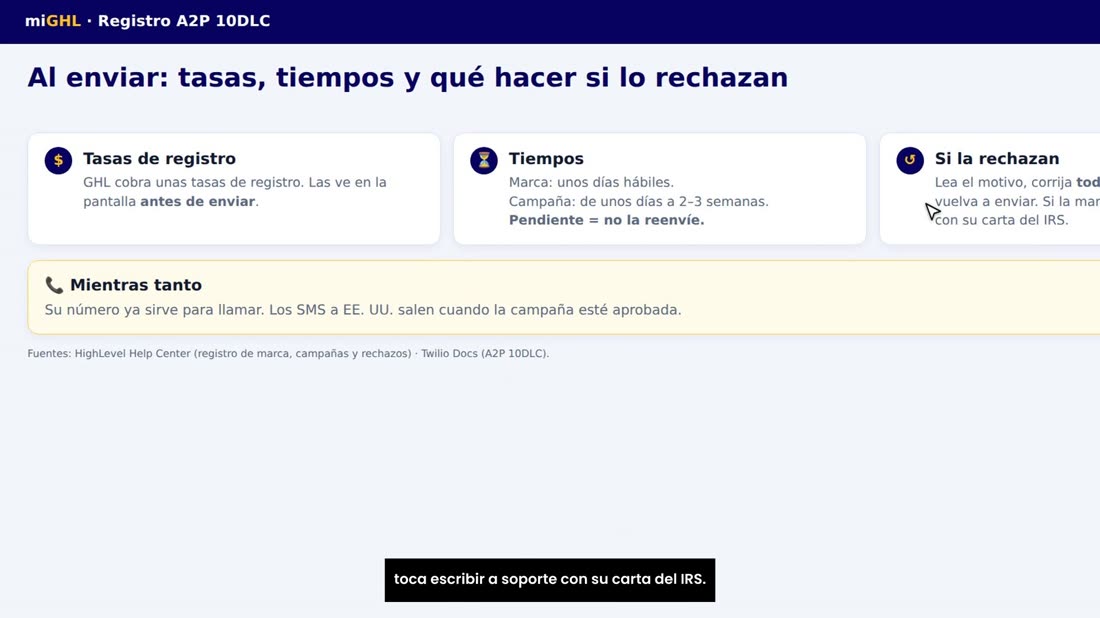The width and height of the screenshot is (1100, 618).
Task: Click the subtitle caption about carta del IRS
Action: coord(550,580)
